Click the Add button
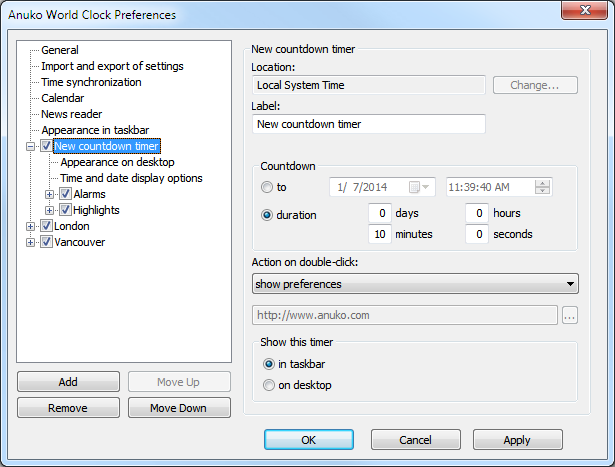 (68, 382)
